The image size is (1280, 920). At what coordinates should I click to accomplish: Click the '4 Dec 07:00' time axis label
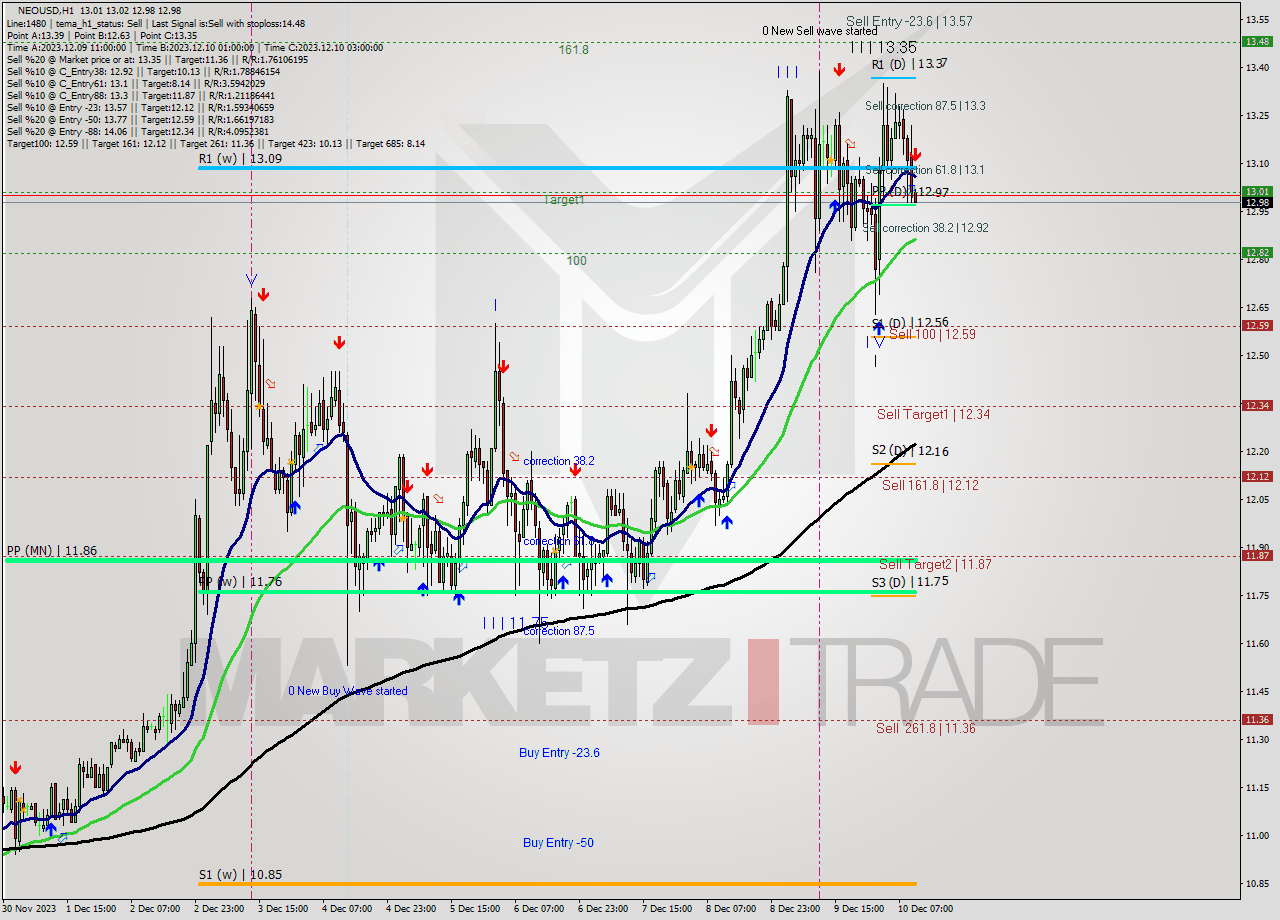click(347, 909)
